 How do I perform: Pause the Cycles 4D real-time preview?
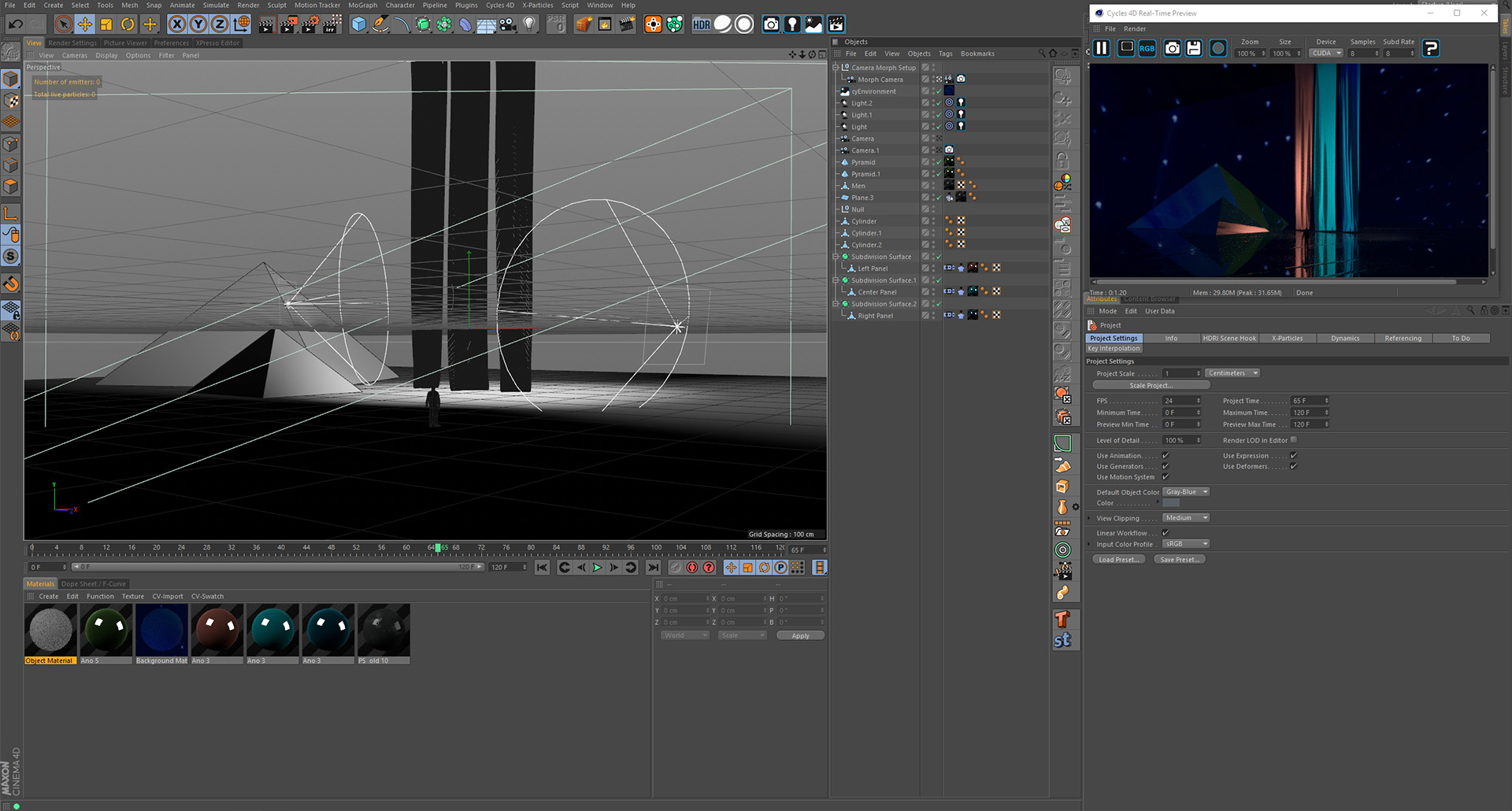(1102, 49)
